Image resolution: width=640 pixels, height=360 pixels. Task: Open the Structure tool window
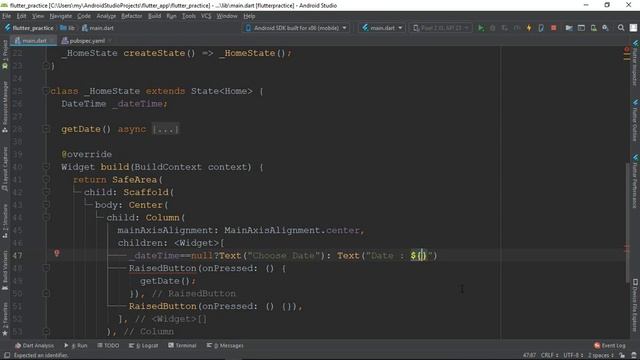5,221
